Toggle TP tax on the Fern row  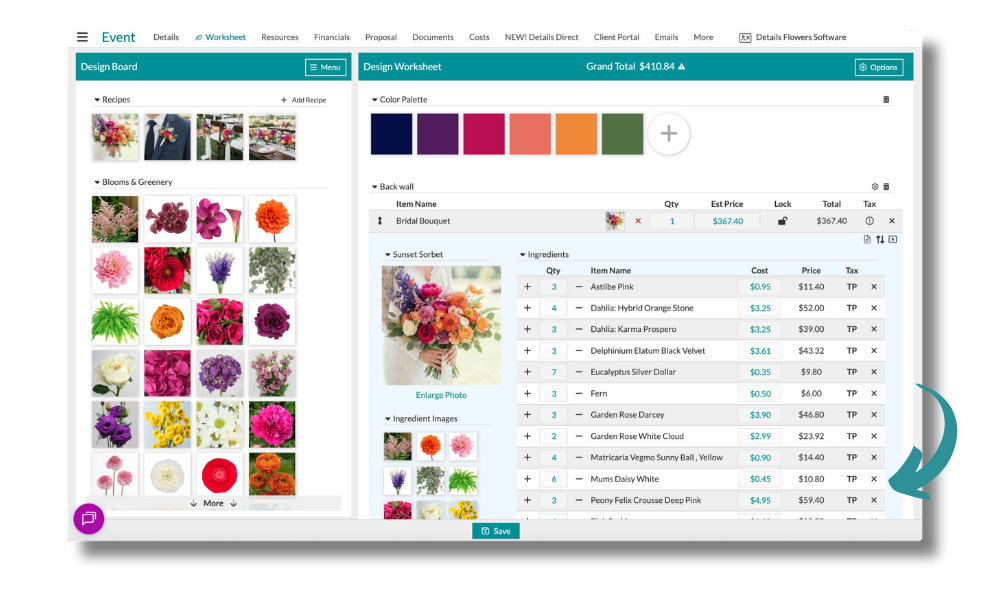tap(851, 394)
